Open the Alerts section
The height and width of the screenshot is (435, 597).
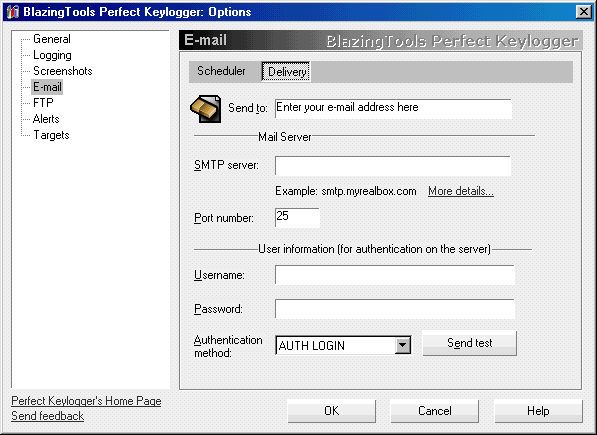[x=46, y=119]
